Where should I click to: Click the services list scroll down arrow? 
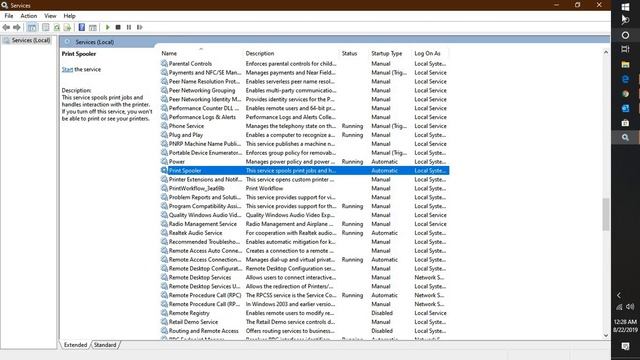606,336
